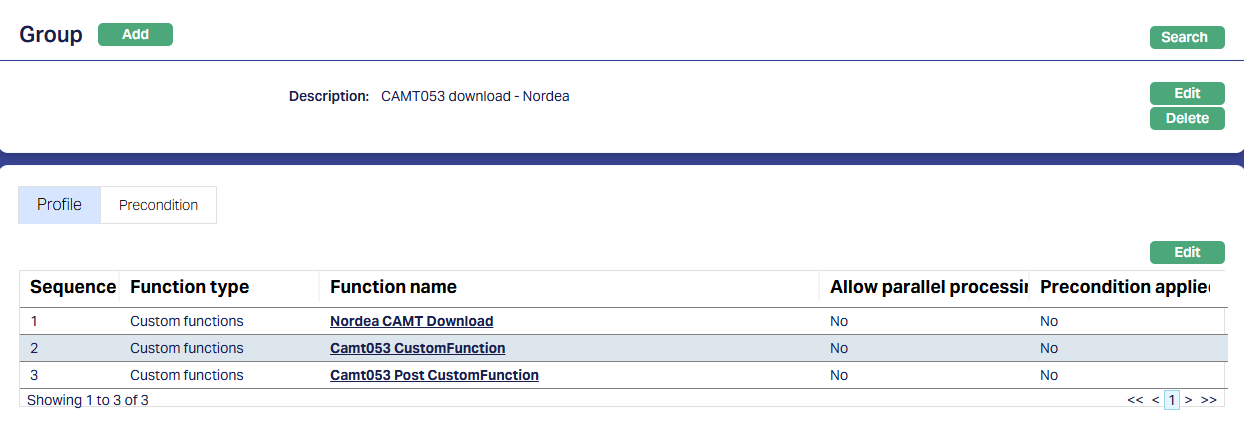Sort by the Function type column header

click(189, 288)
